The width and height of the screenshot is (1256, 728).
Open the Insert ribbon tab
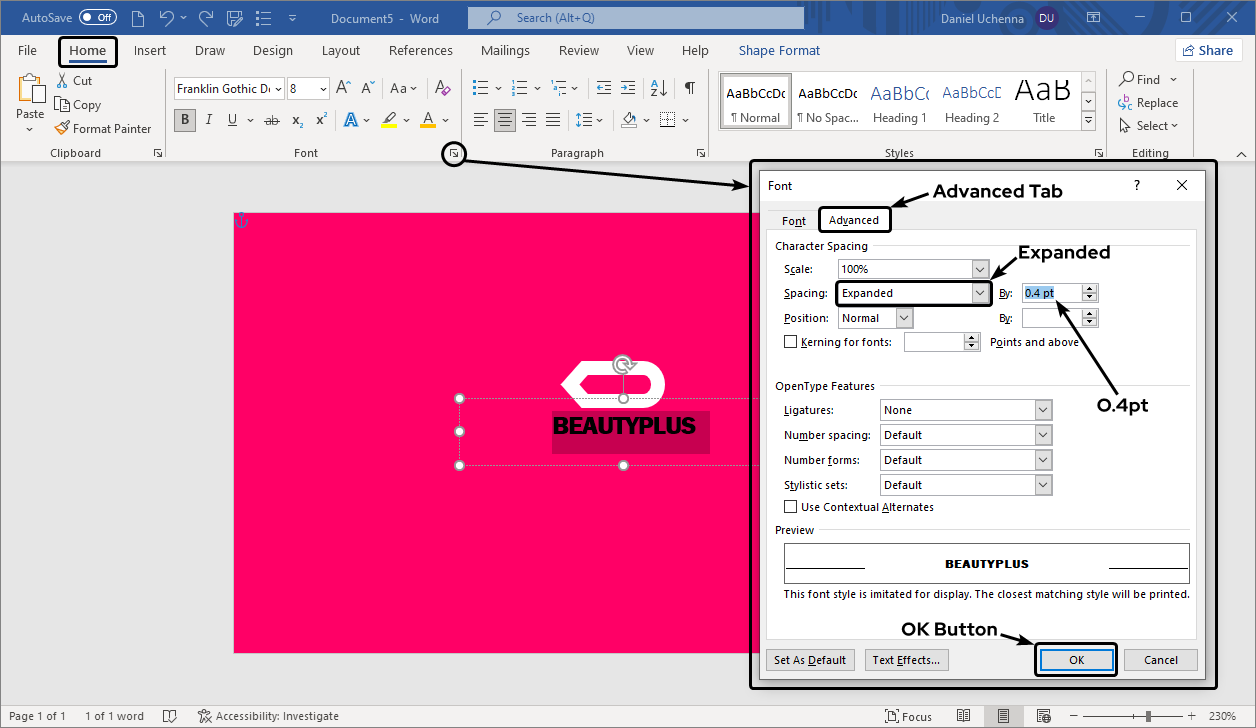click(150, 51)
